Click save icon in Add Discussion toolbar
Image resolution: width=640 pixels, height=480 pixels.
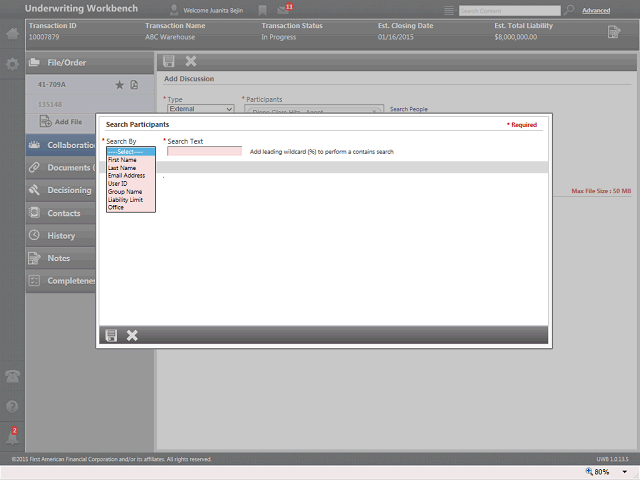[x=169, y=61]
